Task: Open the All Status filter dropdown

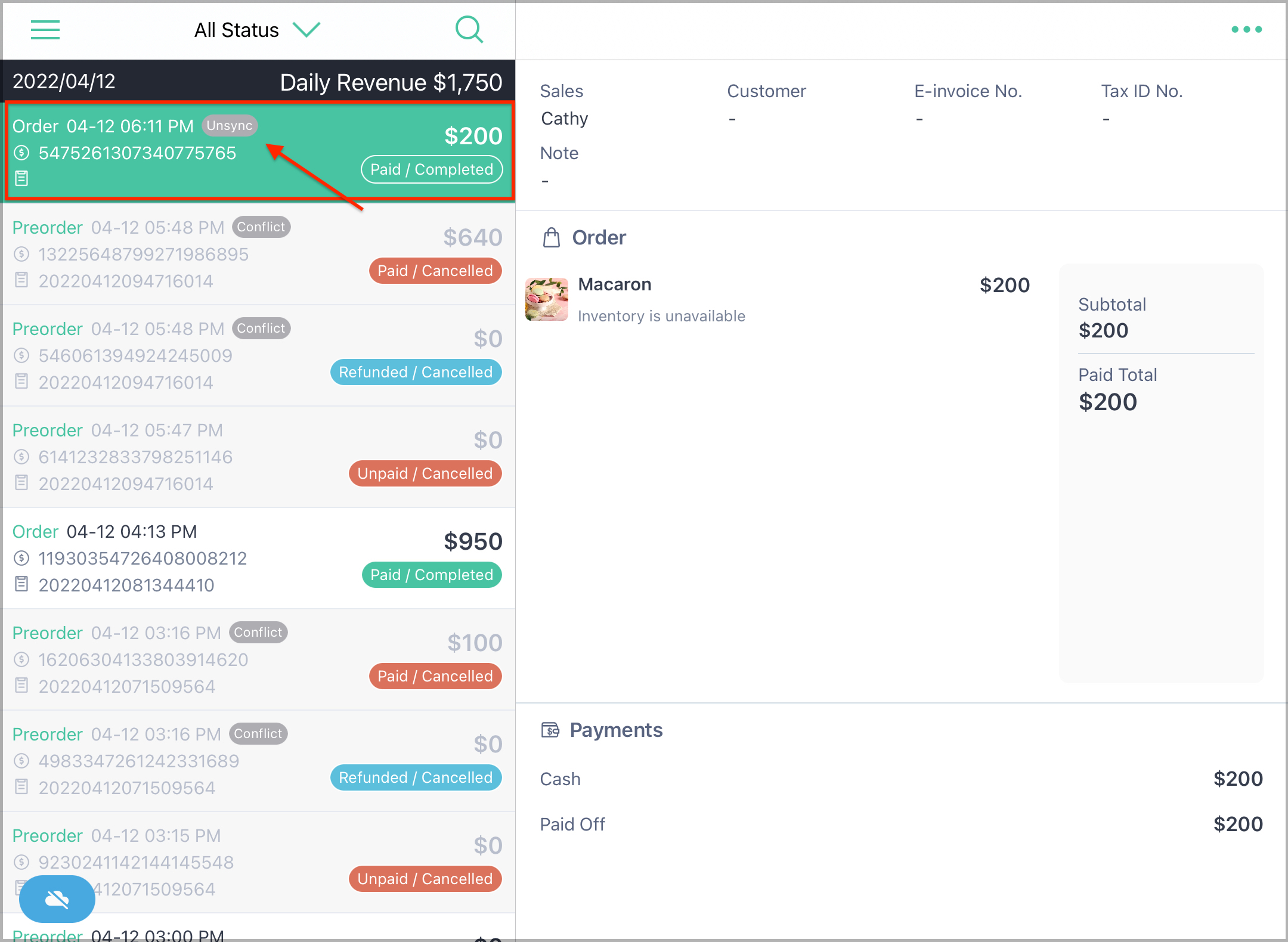Action: pos(257,30)
